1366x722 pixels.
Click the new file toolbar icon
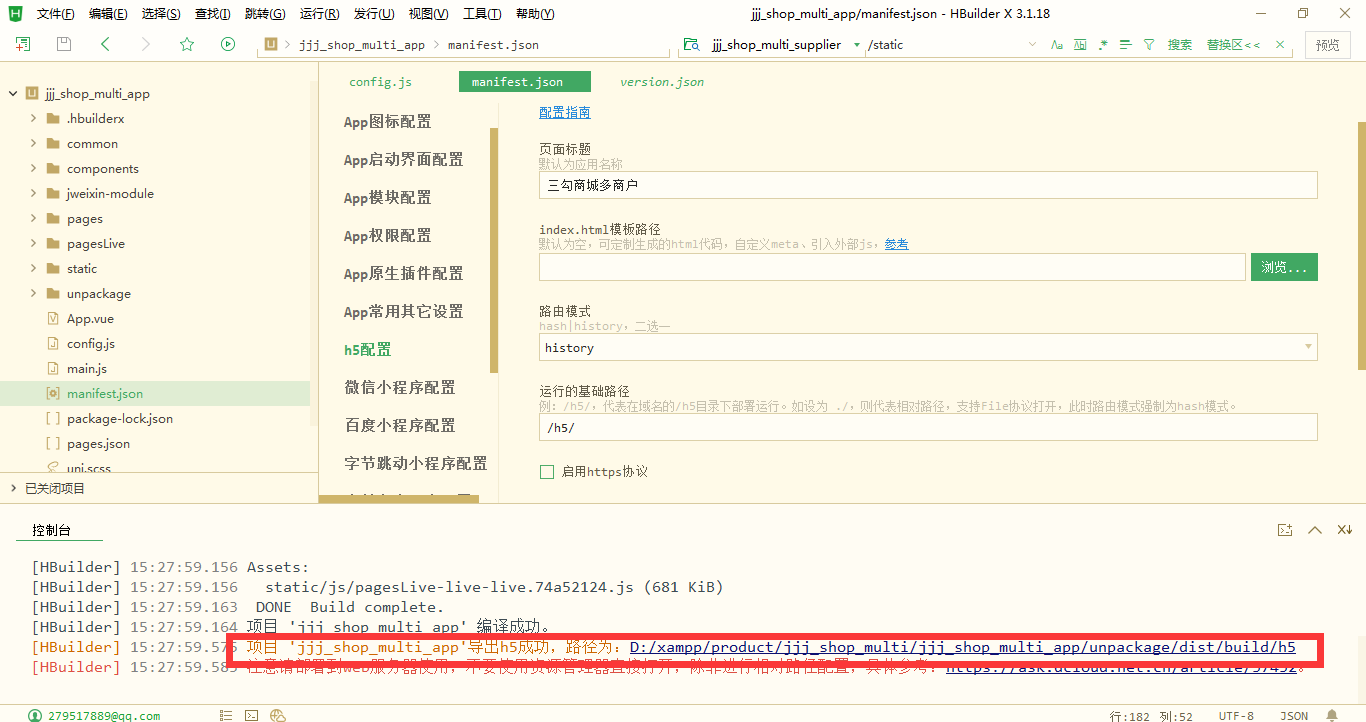[23, 44]
